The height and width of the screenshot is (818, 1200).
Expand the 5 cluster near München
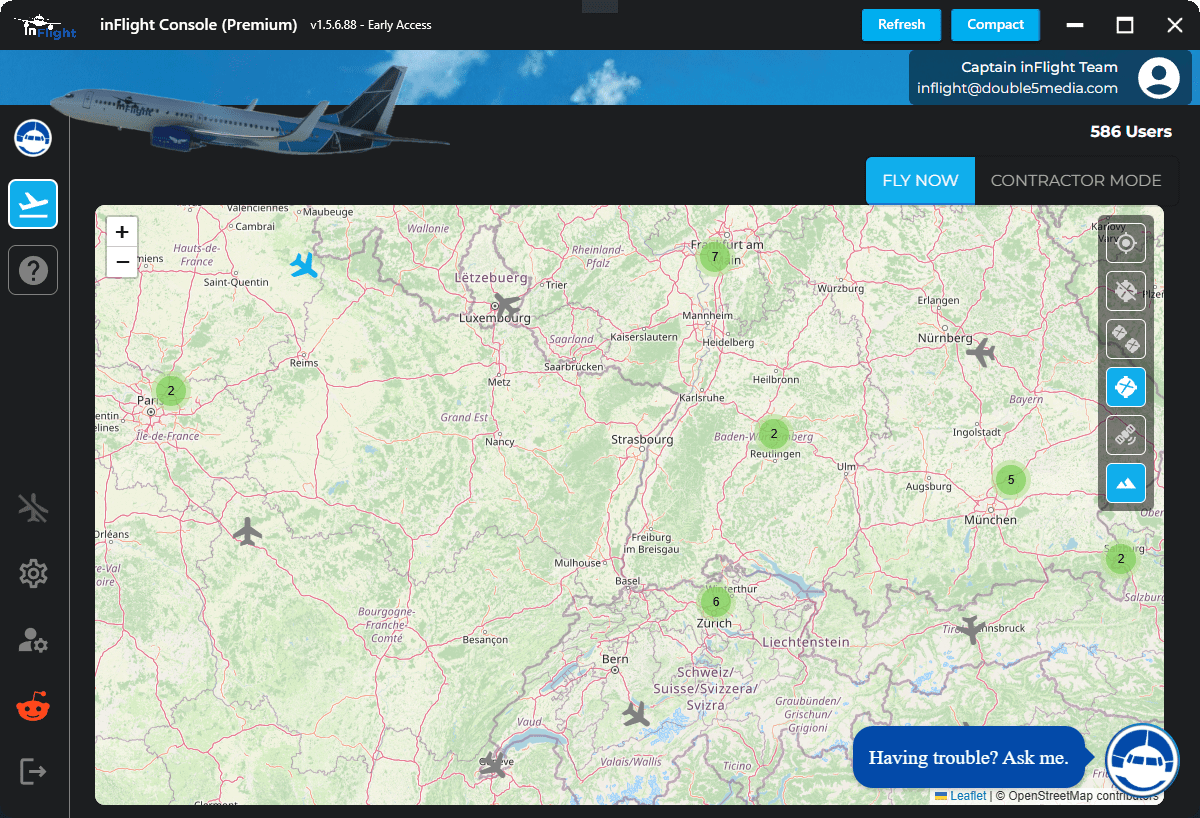point(1011,480)
